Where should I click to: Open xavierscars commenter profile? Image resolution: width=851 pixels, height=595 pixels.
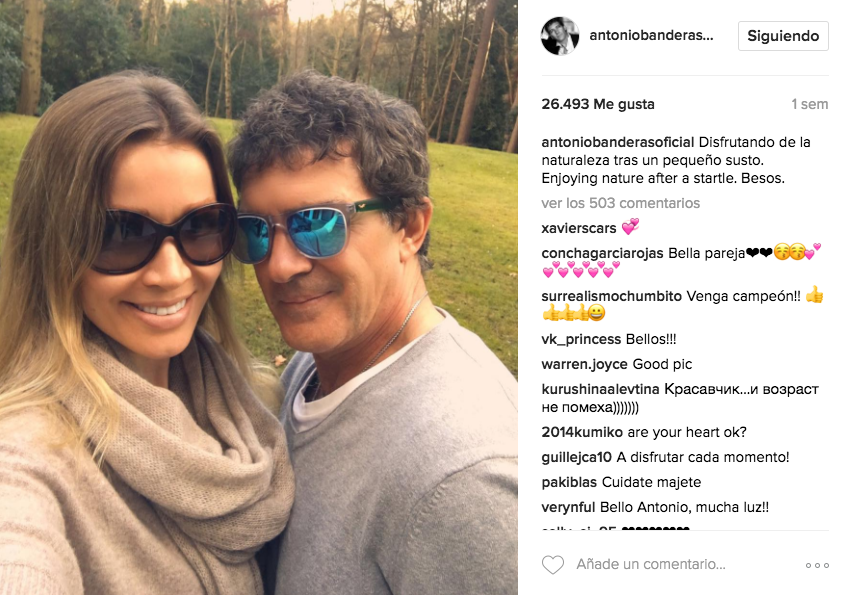pos(579,228)
